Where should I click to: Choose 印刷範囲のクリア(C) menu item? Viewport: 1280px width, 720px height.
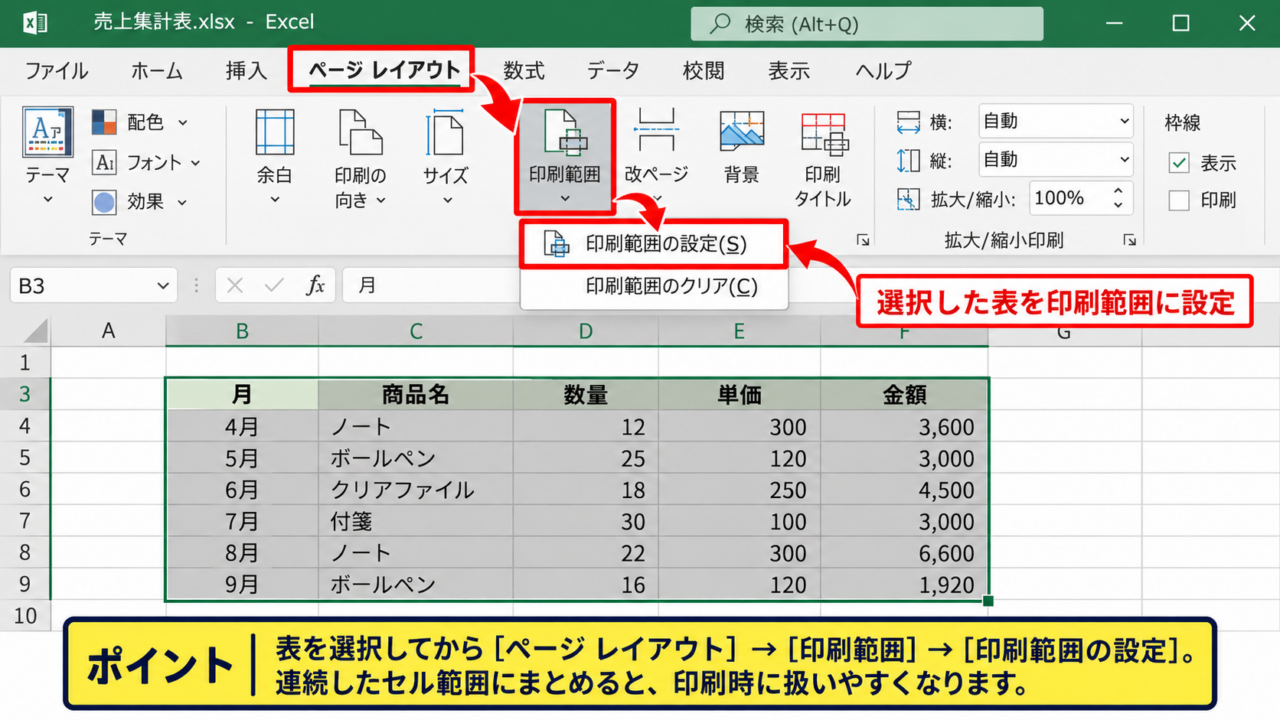(x=654, y=287)
